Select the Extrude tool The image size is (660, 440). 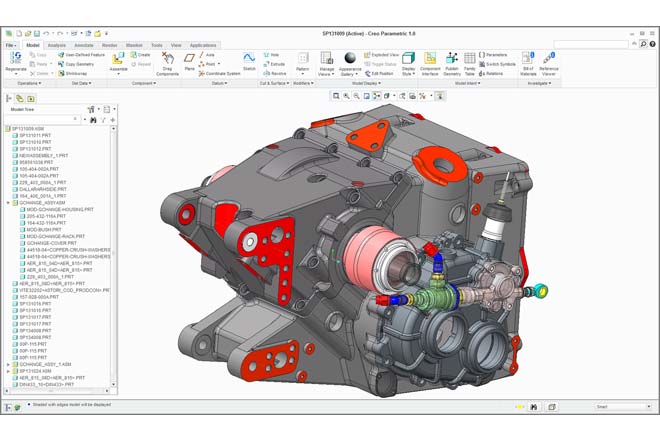[274, 64]
